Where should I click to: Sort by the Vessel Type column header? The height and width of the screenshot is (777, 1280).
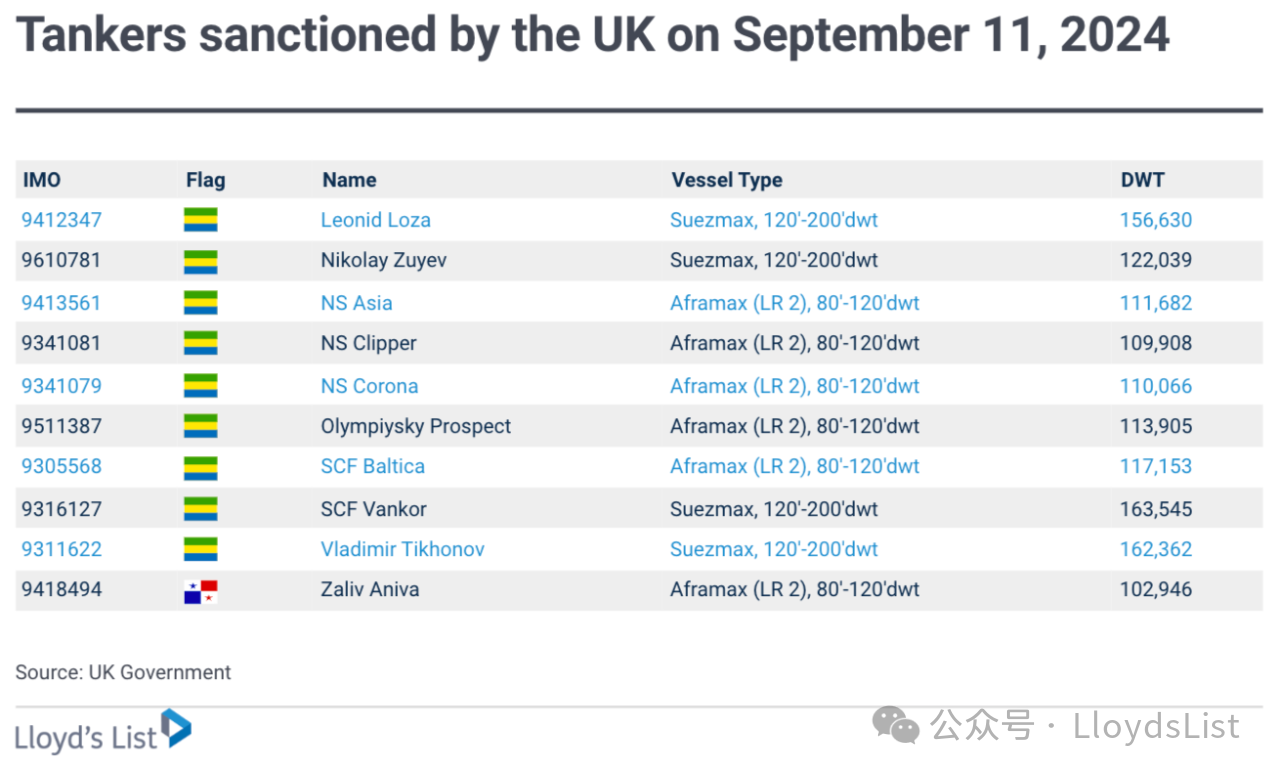pyautogui.click(x=727, y=180)
